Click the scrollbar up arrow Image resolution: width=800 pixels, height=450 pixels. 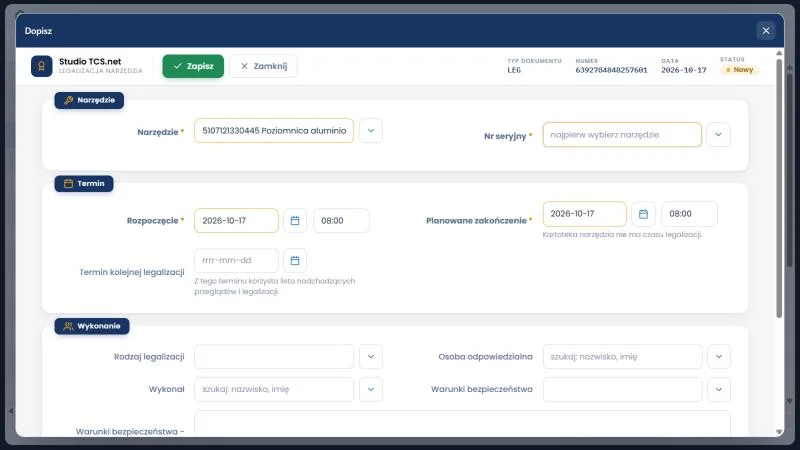click(779, 53)
